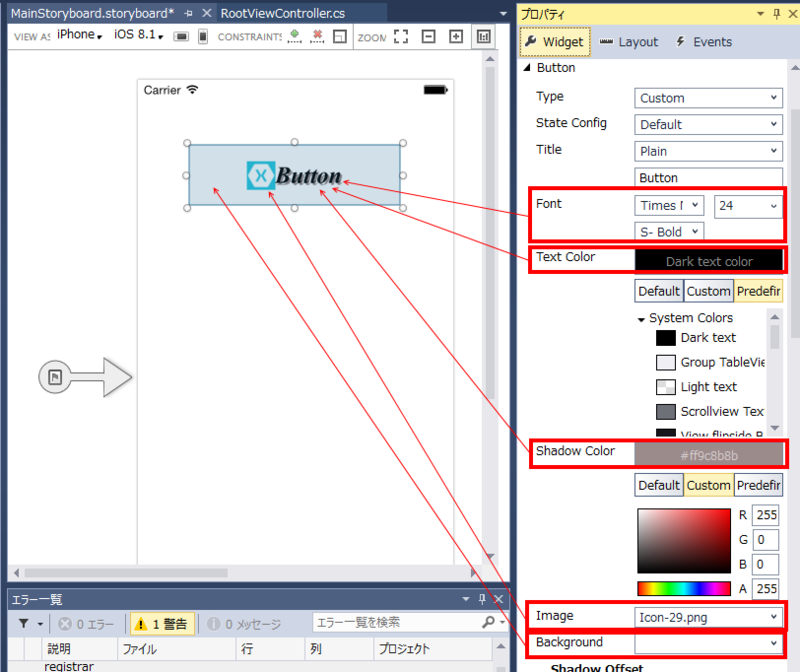The width and height of the screenshot is (800, 672).
Task: Close the MainStoryboard.storyboard tab
Action: click(x=207, y=13)
